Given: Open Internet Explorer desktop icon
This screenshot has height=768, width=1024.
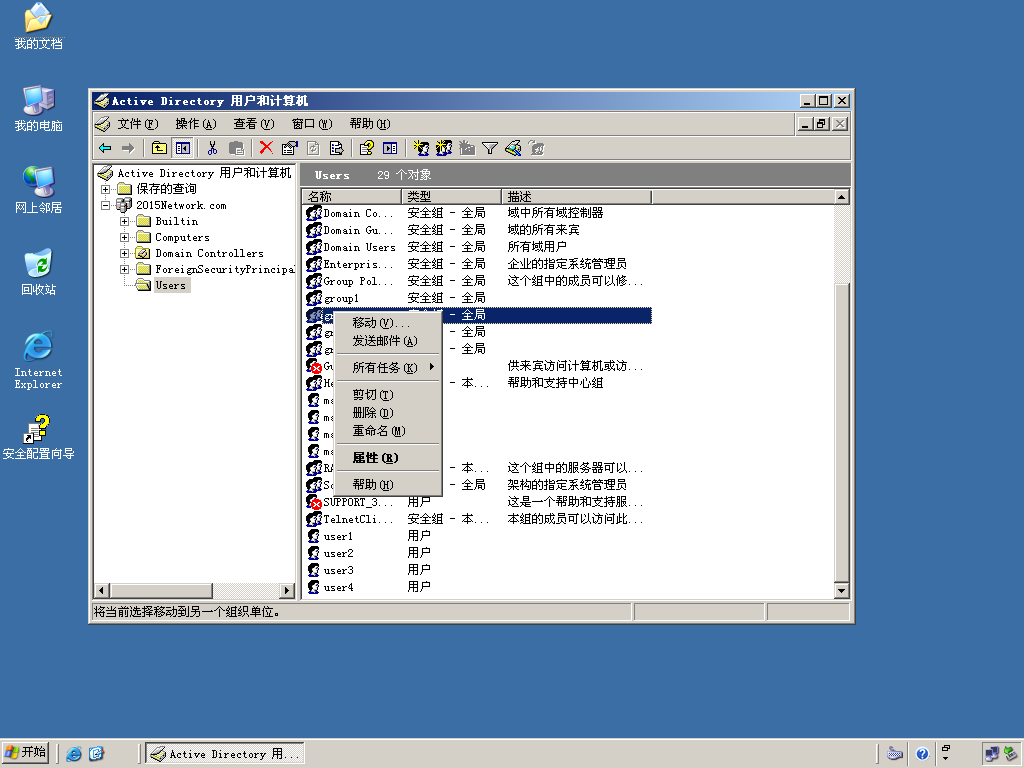Looking at the screenshot, I should (39, 360).
